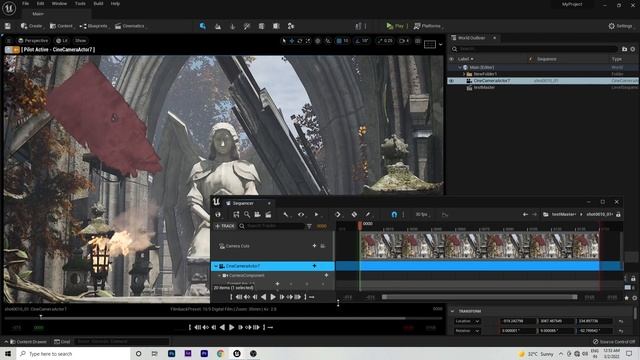Open the Content dropdown in main toolbar
This screenshot has height=360, width=640.
pos(61,26)
